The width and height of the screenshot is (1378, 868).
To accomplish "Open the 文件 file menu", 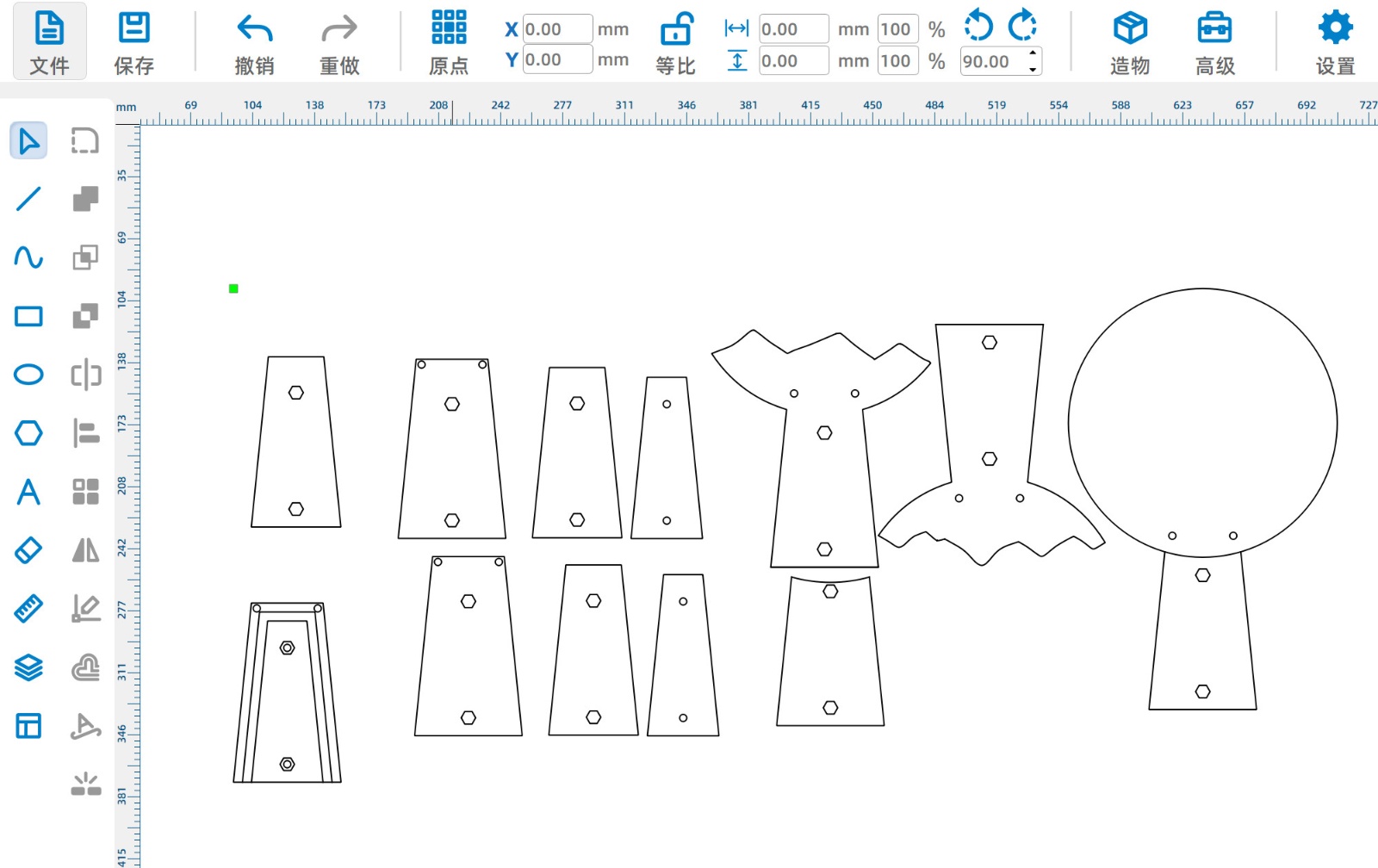I will 49,41.
